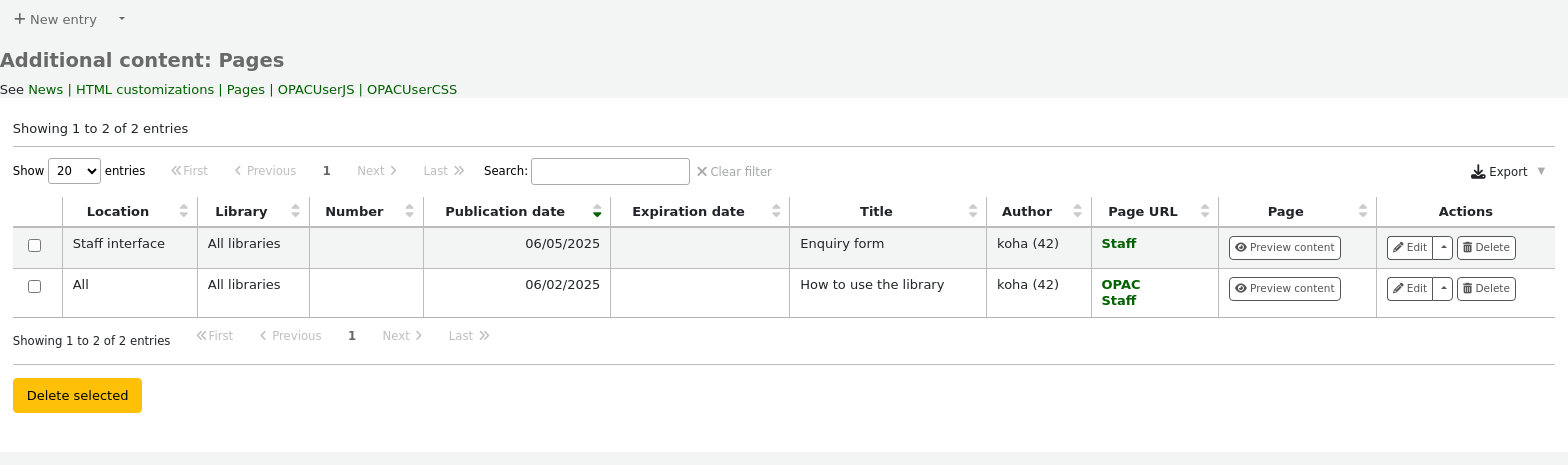The width and height of the screenshot is (1568, 465).
Task: Click into the Search input field
Action: click(610, 171)
